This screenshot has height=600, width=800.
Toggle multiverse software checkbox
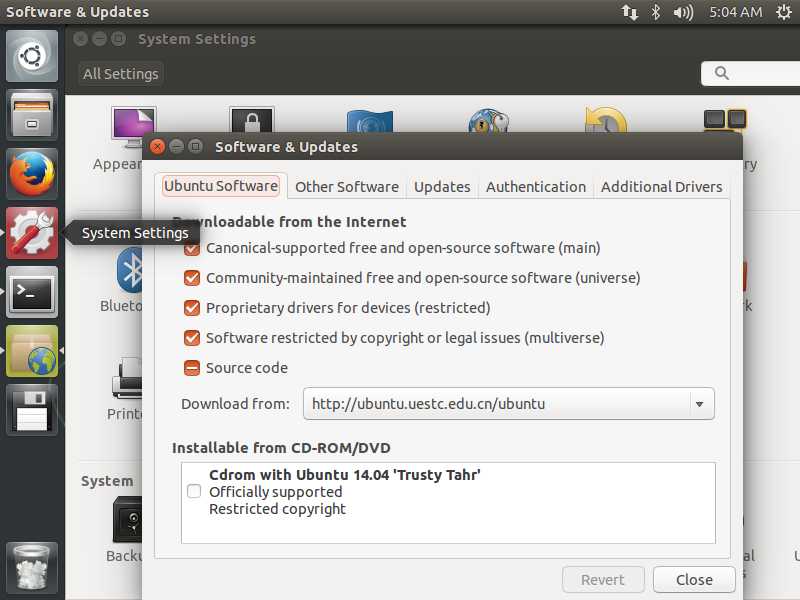tap(192, 338)
